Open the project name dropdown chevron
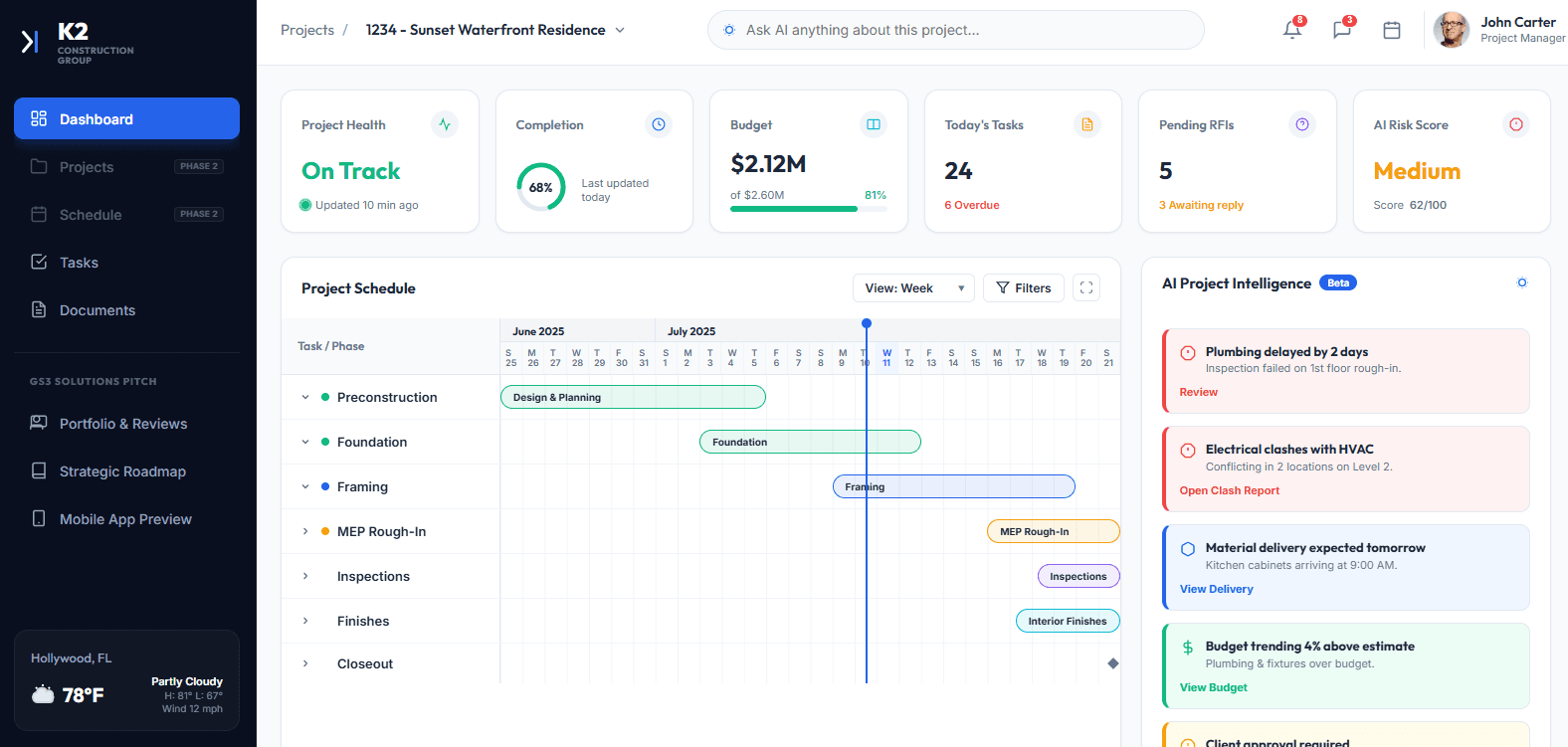Image resolution: width=1568 pixels, height=747 pixels. 620,30
